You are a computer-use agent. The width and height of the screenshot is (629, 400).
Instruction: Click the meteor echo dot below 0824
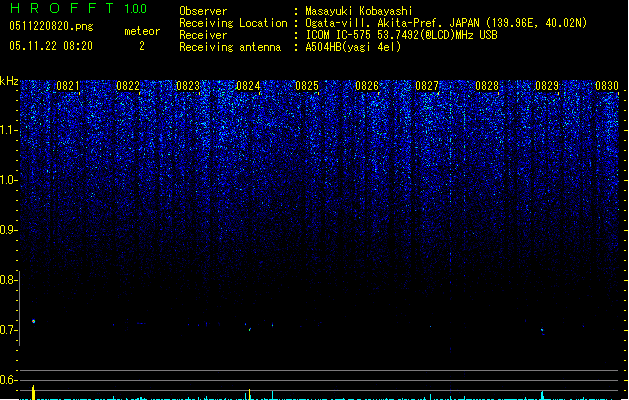pyautogui.click(x=250, y=329)
